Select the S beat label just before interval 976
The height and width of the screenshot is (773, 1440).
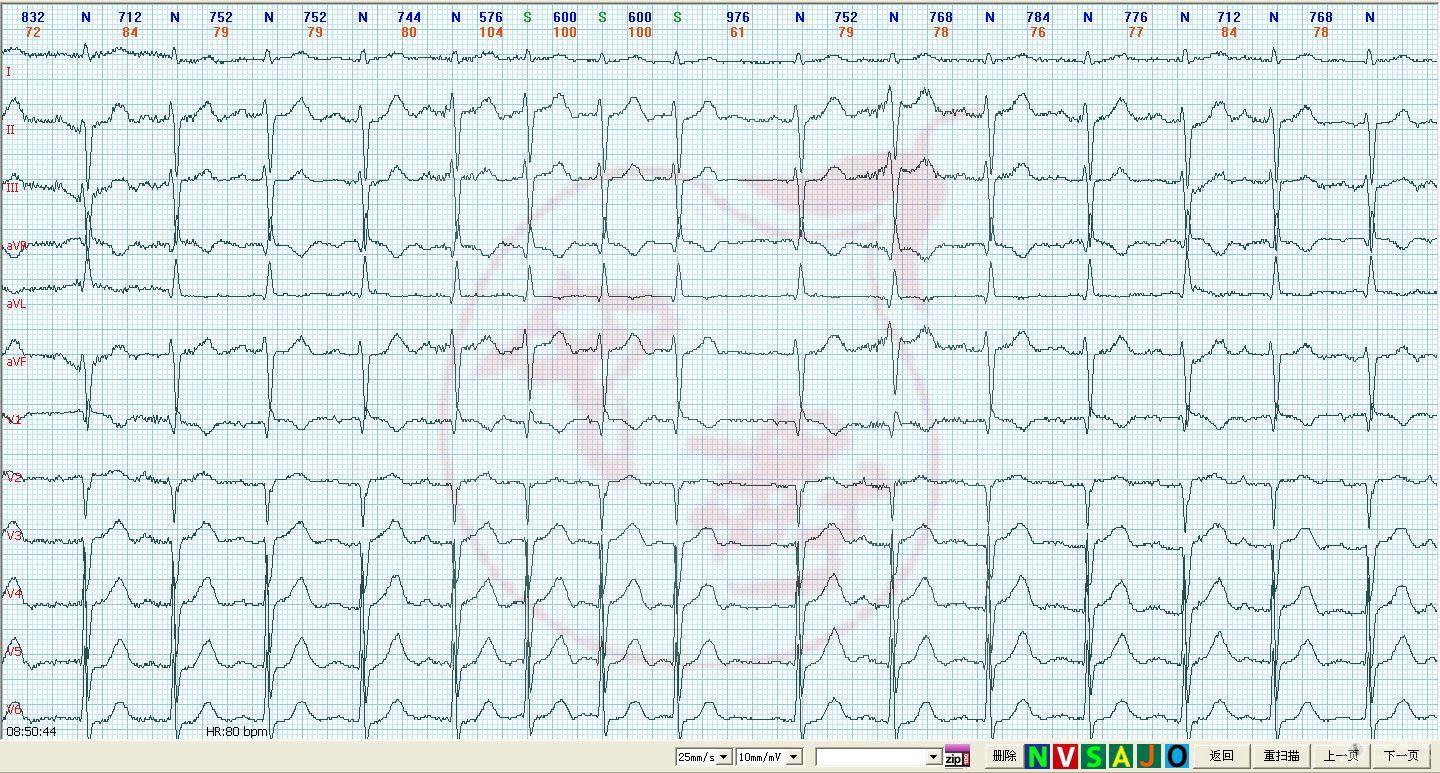click(677, 17)
